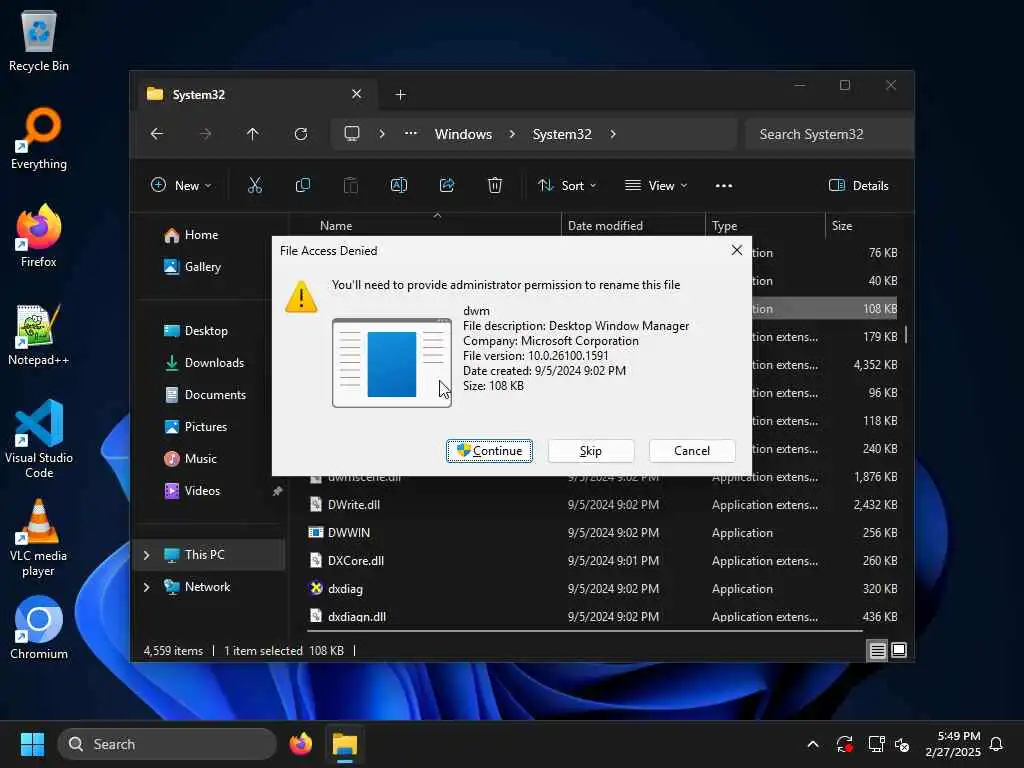
Task: Open the notifications bell icon
Action: point(997,744)
